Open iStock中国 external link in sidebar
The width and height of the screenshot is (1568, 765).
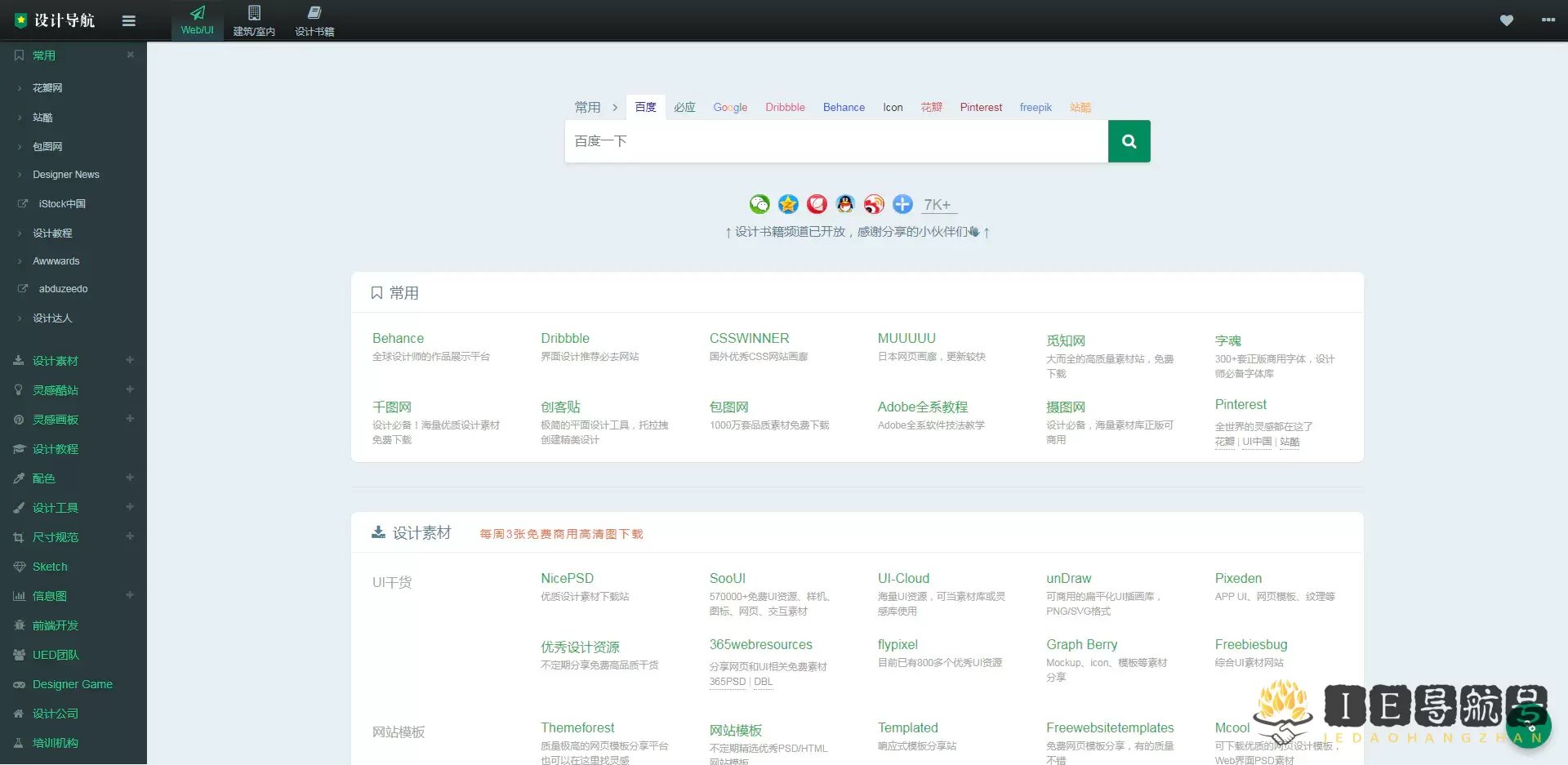point(62,203)
